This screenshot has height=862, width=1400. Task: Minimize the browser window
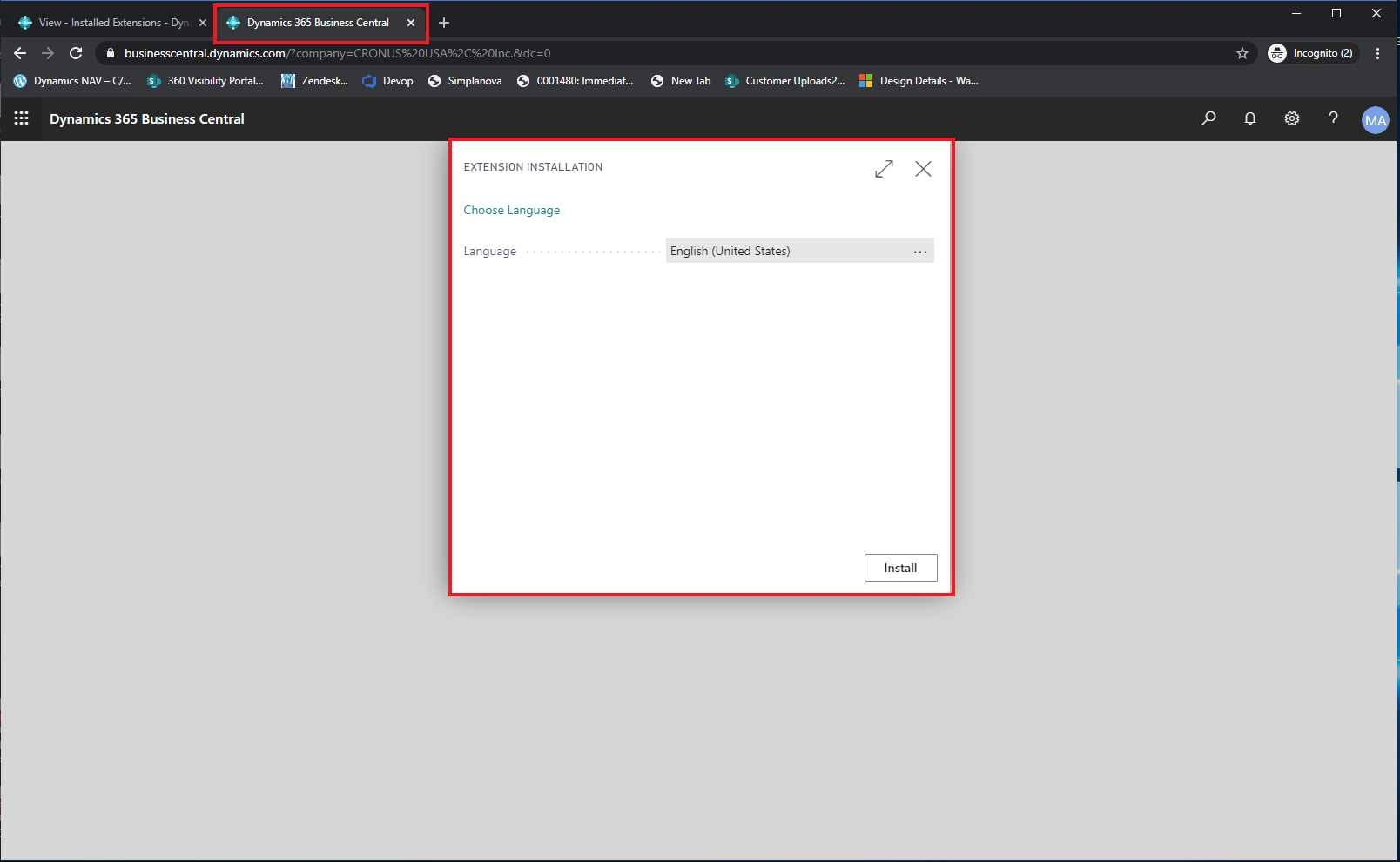(1296, 13)
